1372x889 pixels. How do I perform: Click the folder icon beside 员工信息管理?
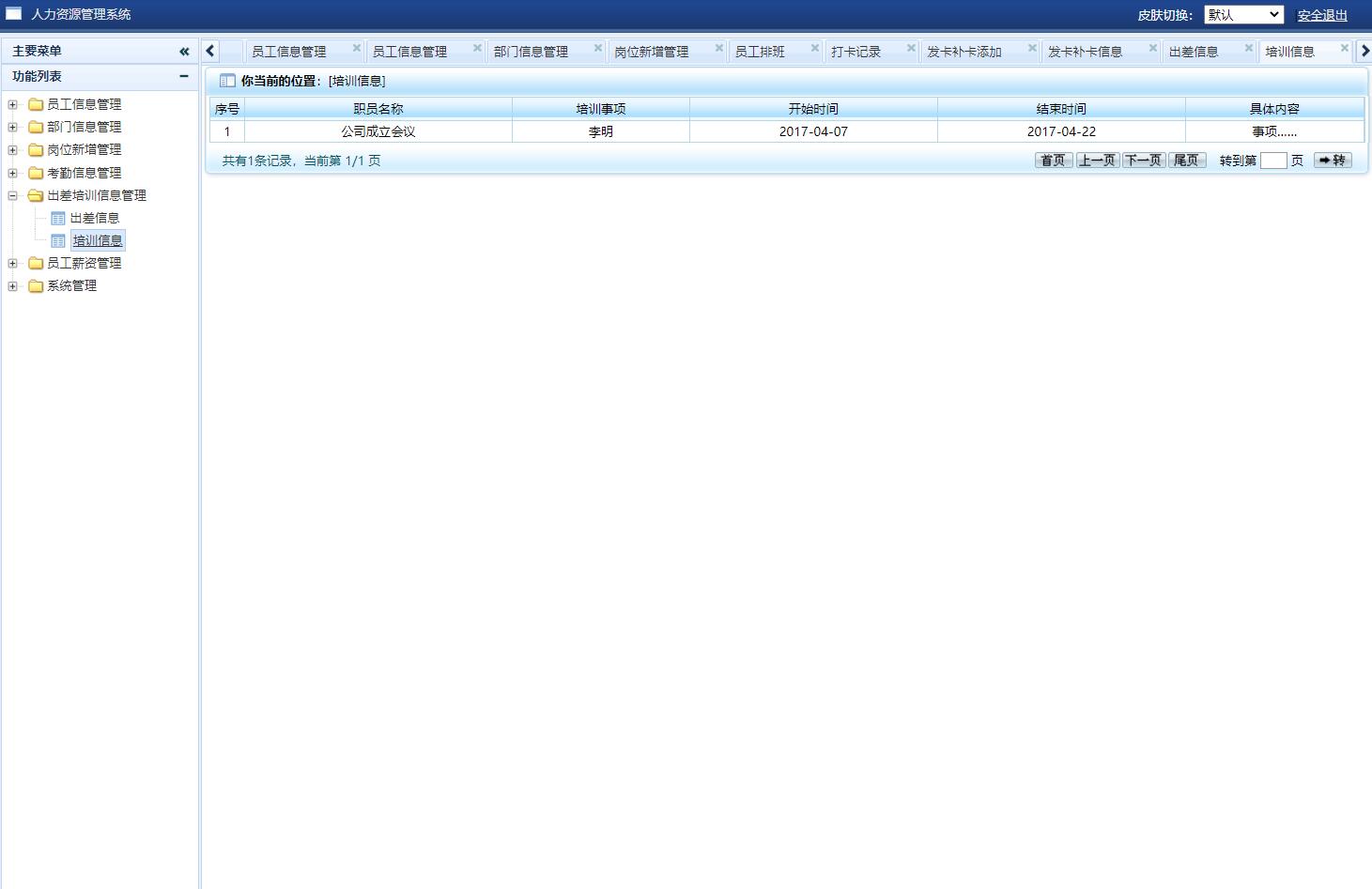[x=35, y=104]
